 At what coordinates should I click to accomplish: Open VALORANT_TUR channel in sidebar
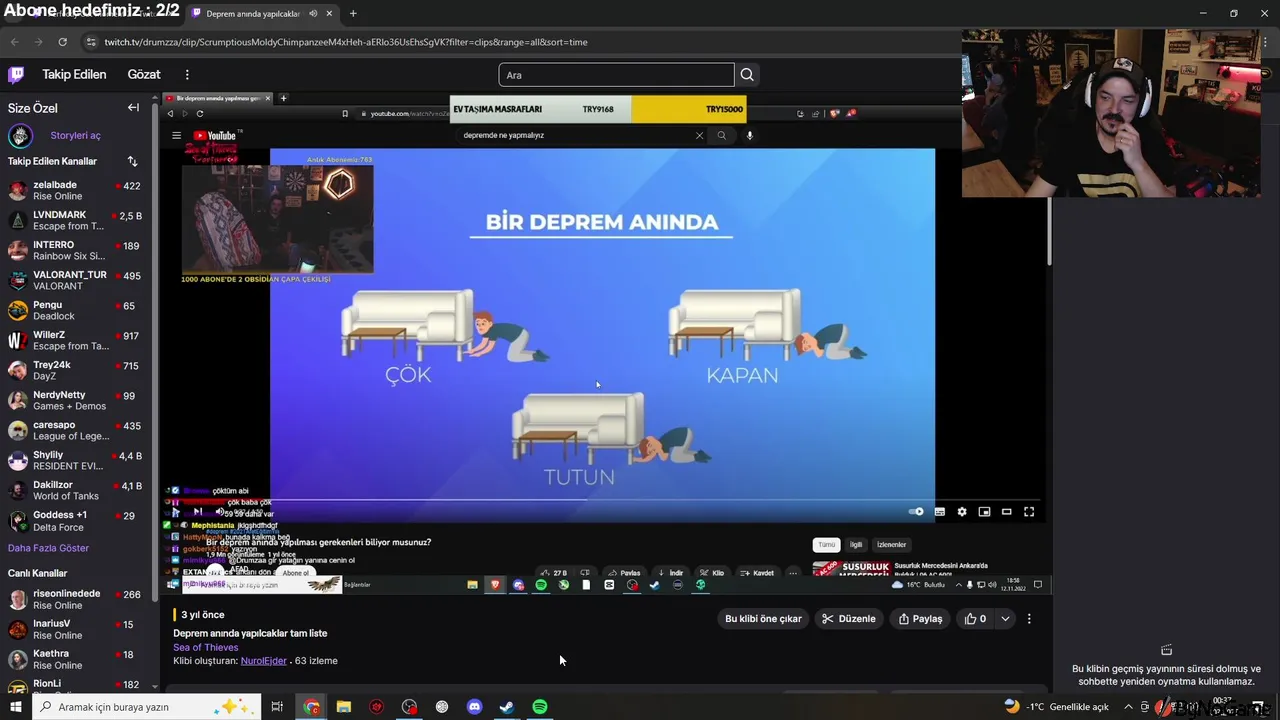click(76, 280)
